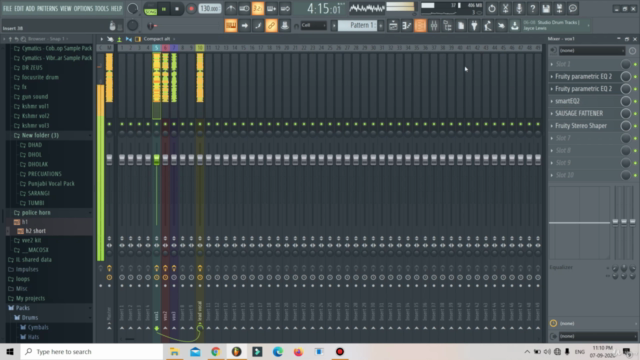The height and width of the screenshot is (360, 640).
Task: Click the Windows Start button
Action: (x=10, y=351)
